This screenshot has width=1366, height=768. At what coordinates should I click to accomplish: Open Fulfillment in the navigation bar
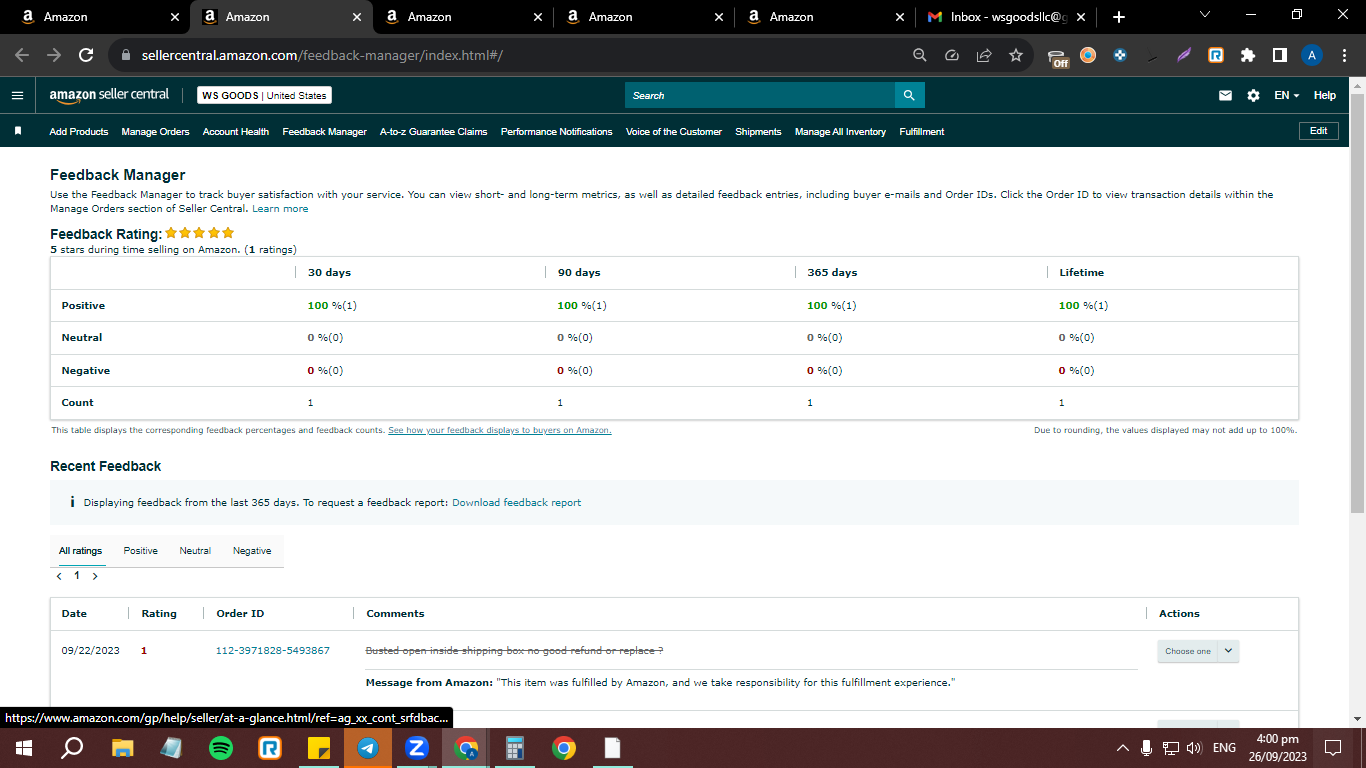(922, 132)
